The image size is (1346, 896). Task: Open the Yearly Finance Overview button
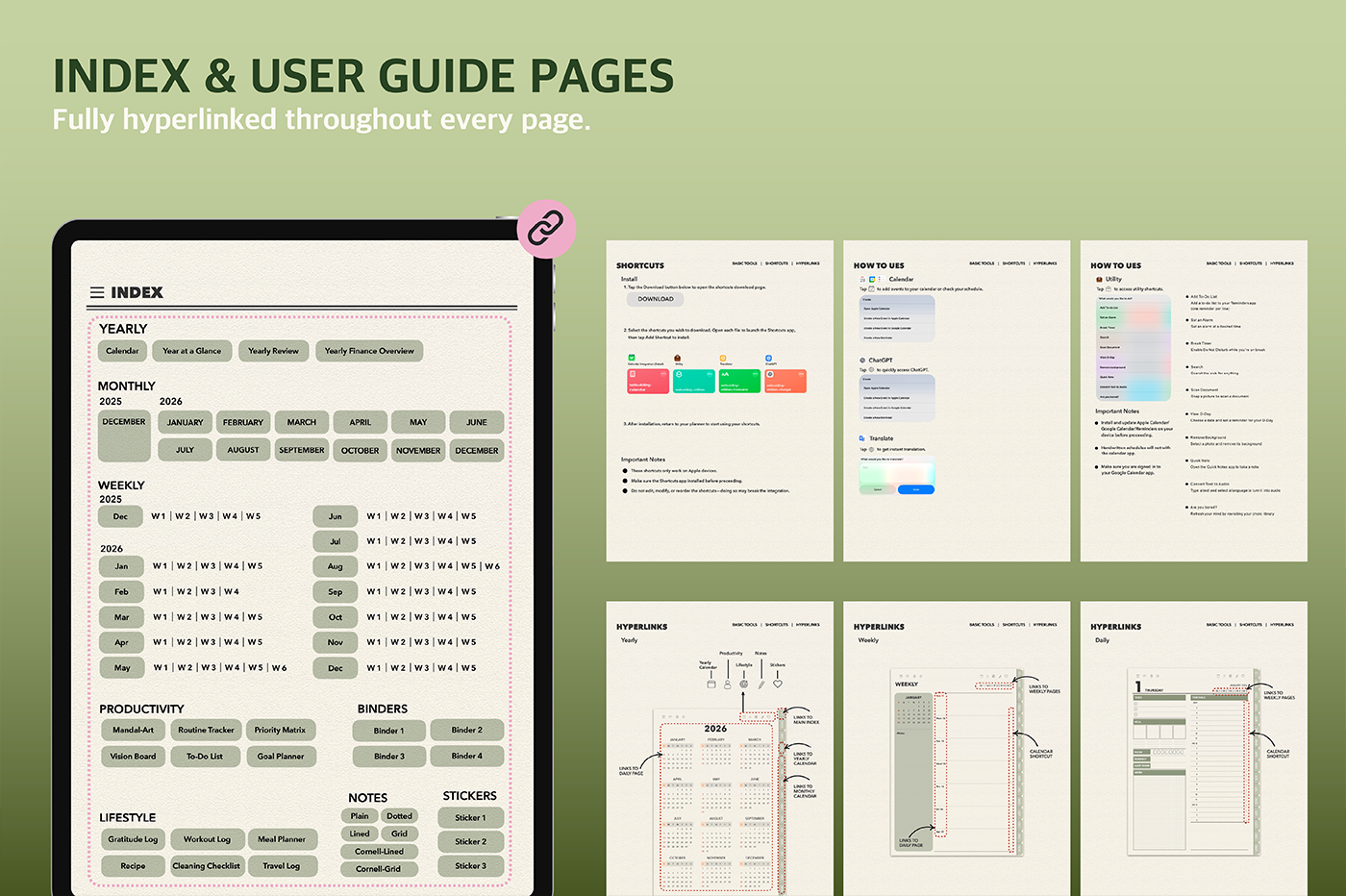point(369,351)
